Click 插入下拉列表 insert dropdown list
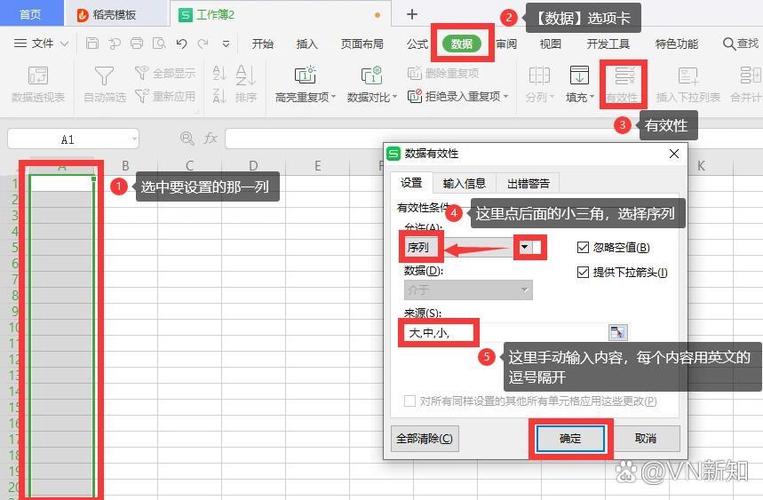Image resolution: width=763 pixels, height=500 pixels. 688,84
